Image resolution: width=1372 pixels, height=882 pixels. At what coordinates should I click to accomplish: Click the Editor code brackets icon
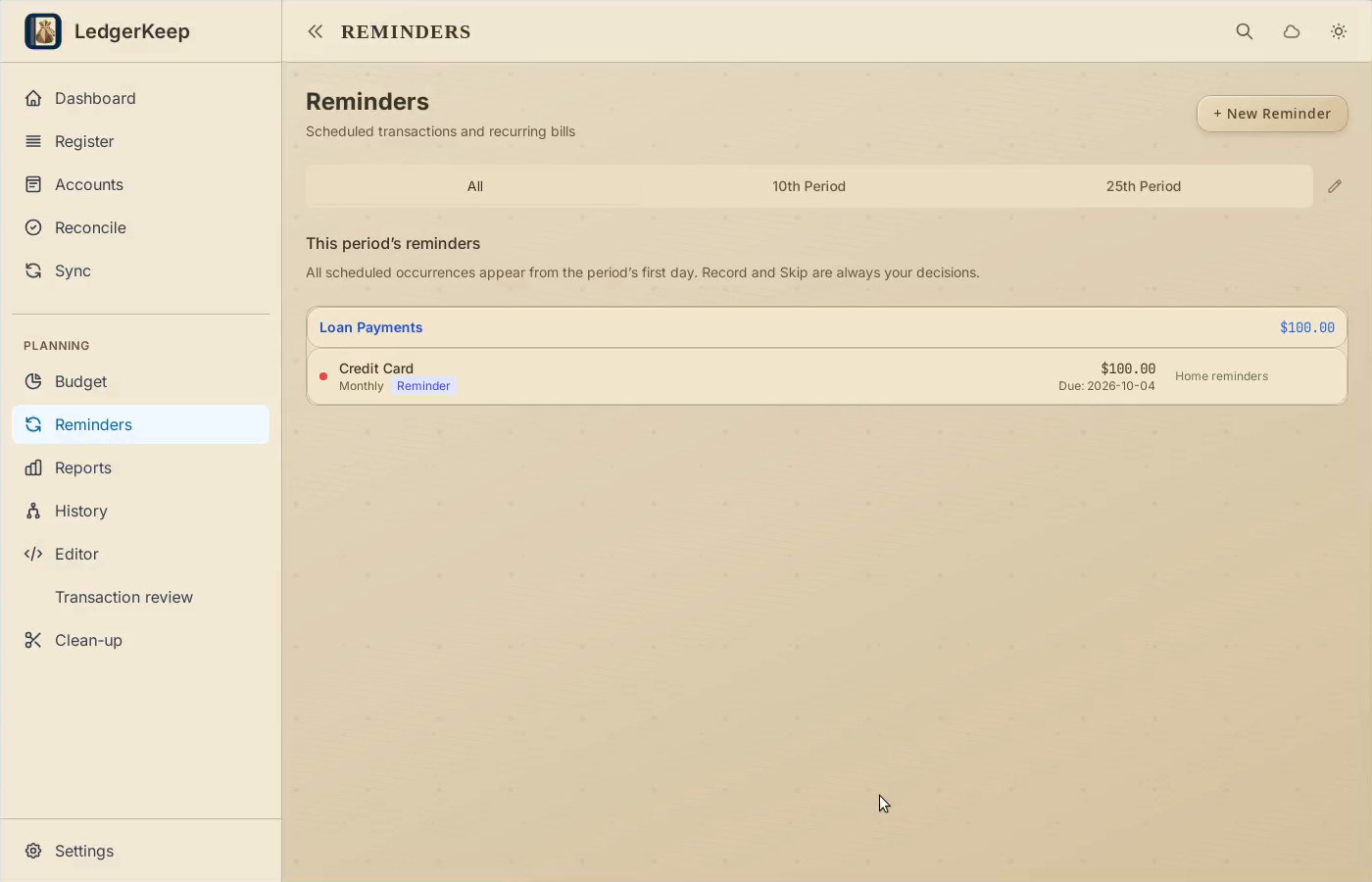pos(33,554)
